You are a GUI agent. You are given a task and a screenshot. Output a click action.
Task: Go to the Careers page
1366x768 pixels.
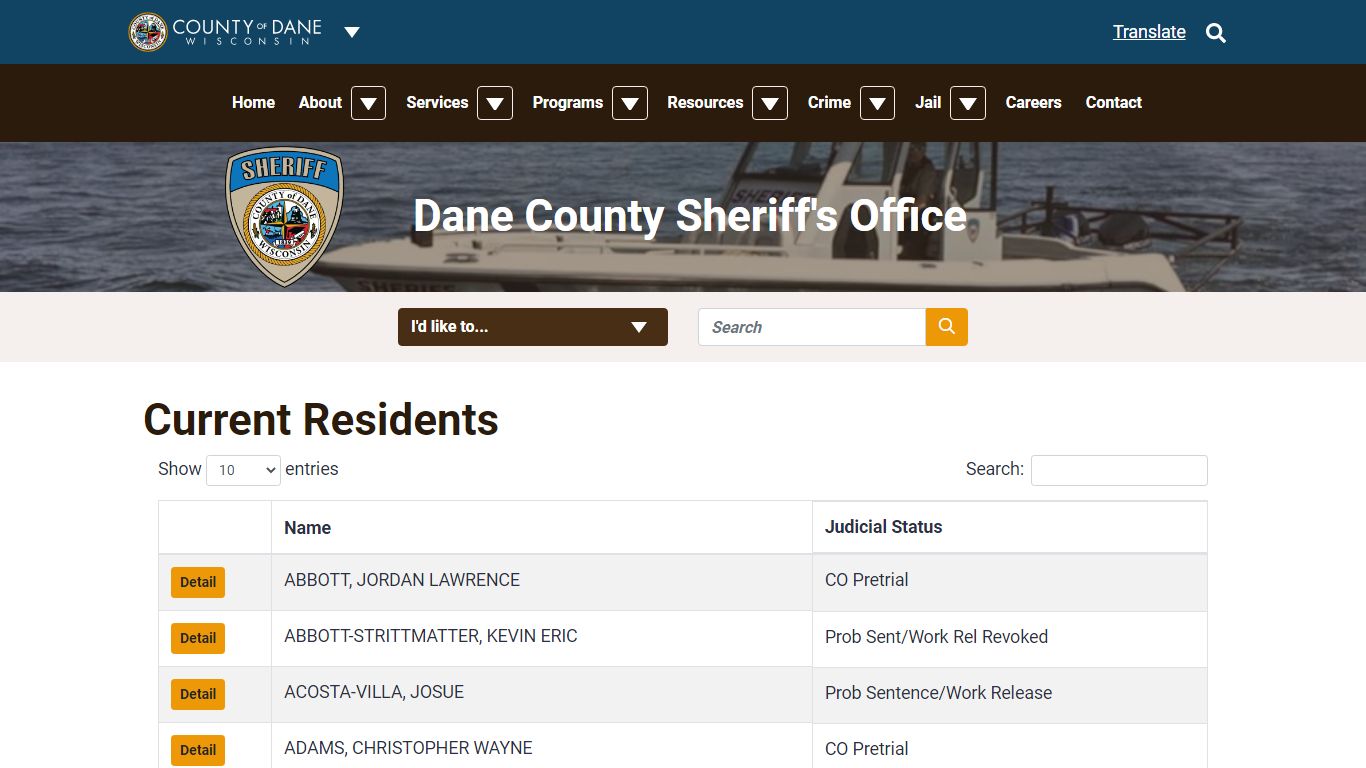[1033, 102]
